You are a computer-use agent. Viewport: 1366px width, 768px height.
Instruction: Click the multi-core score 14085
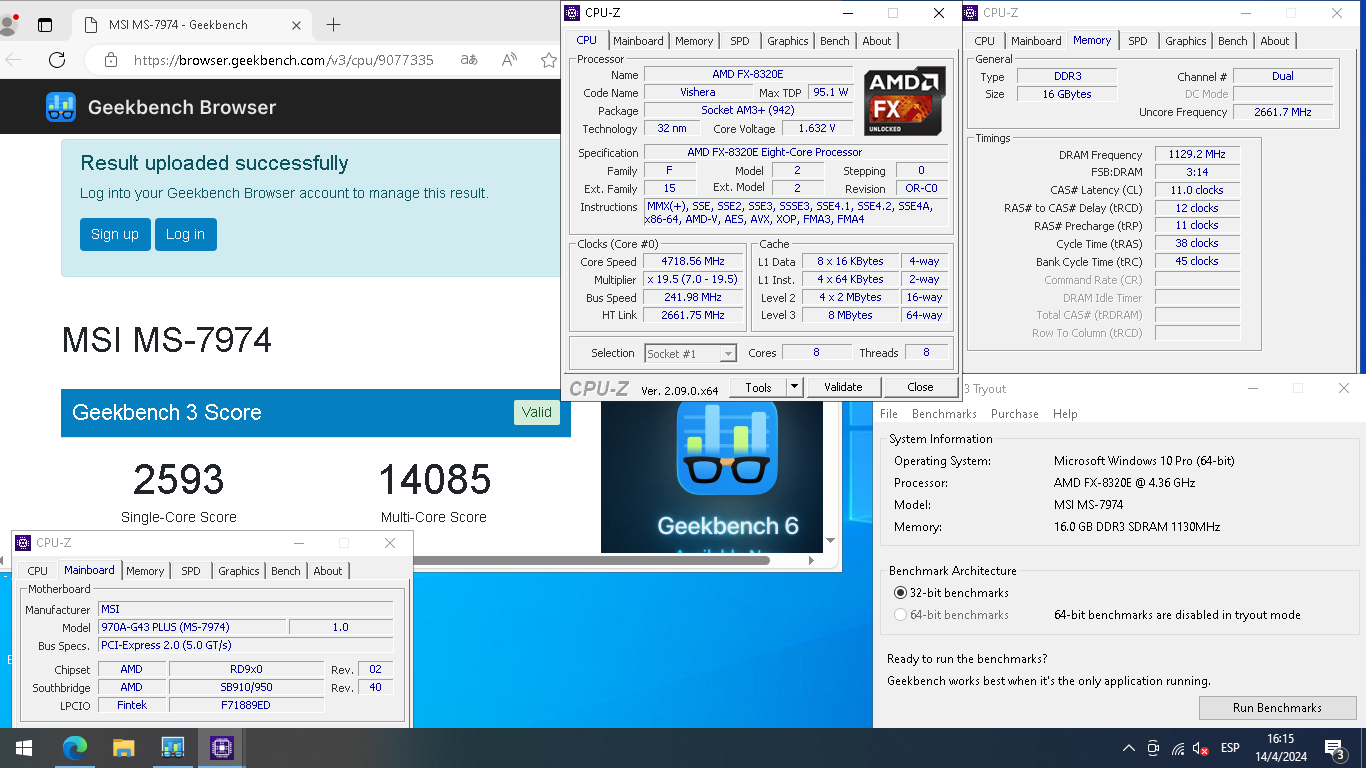coord(434,480)
